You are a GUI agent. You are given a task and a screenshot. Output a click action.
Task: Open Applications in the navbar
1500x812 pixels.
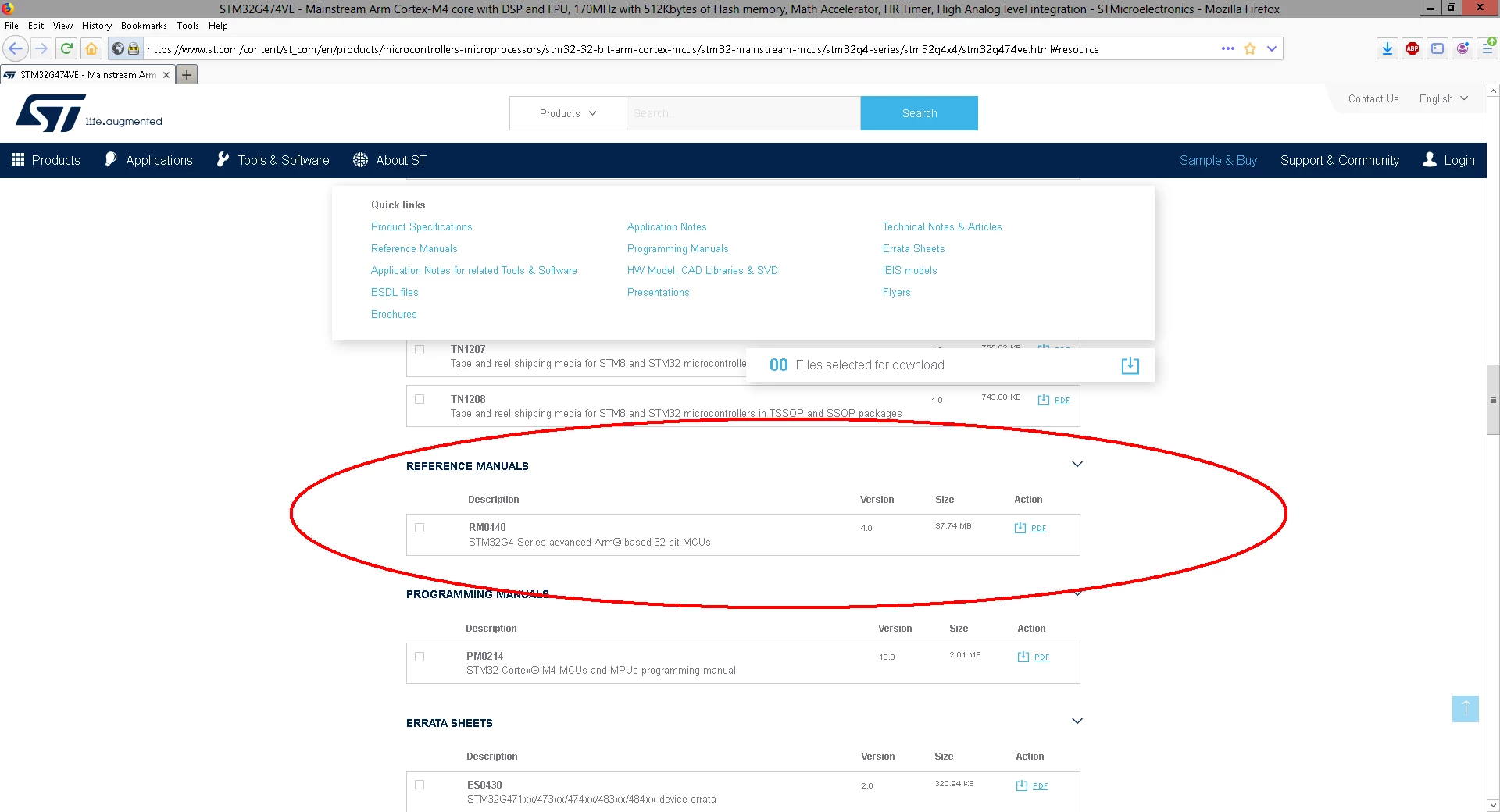149,160
